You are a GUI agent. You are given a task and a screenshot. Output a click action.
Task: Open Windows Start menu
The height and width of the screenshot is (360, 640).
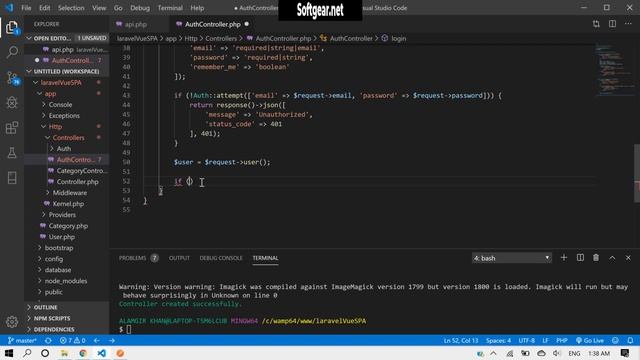(9, 353)
